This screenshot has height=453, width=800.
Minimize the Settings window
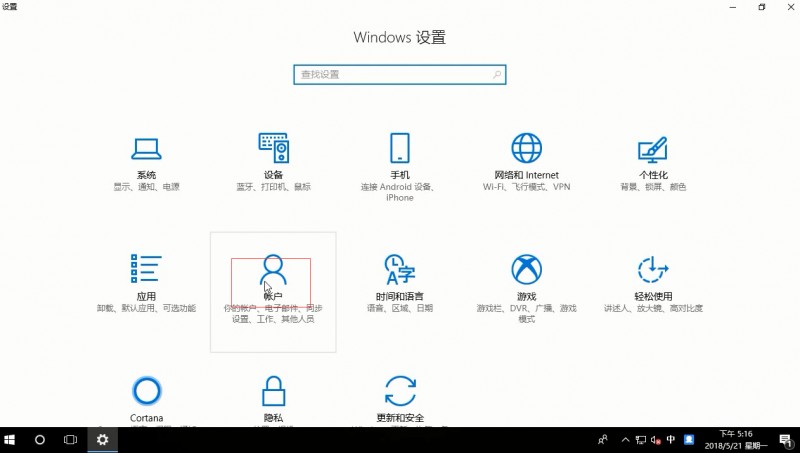(x=733, y=7)
